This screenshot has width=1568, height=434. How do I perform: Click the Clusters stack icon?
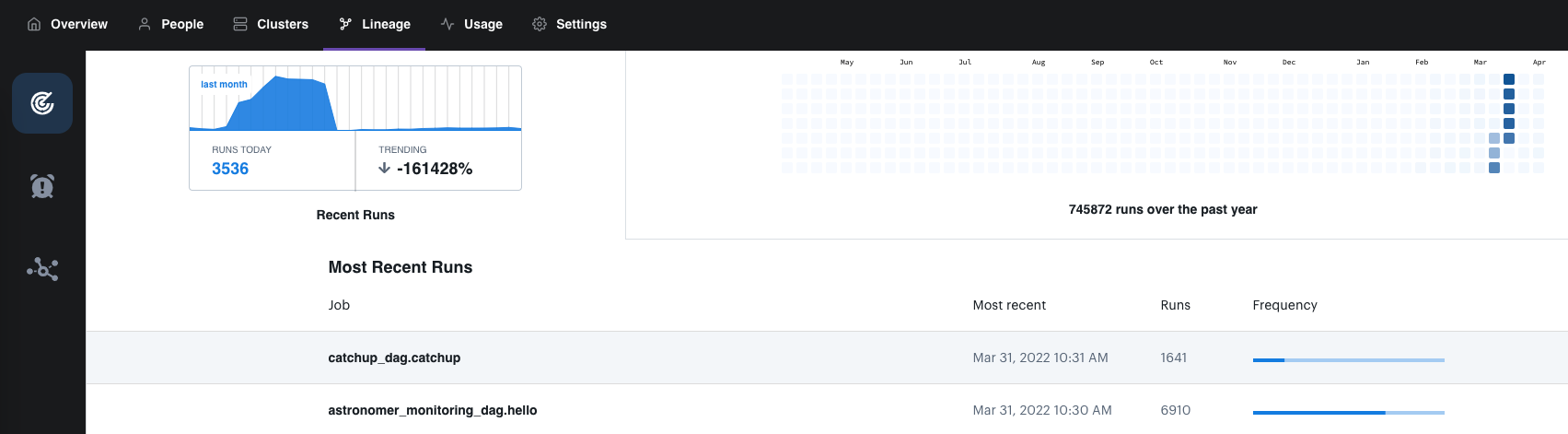(240, 24)
